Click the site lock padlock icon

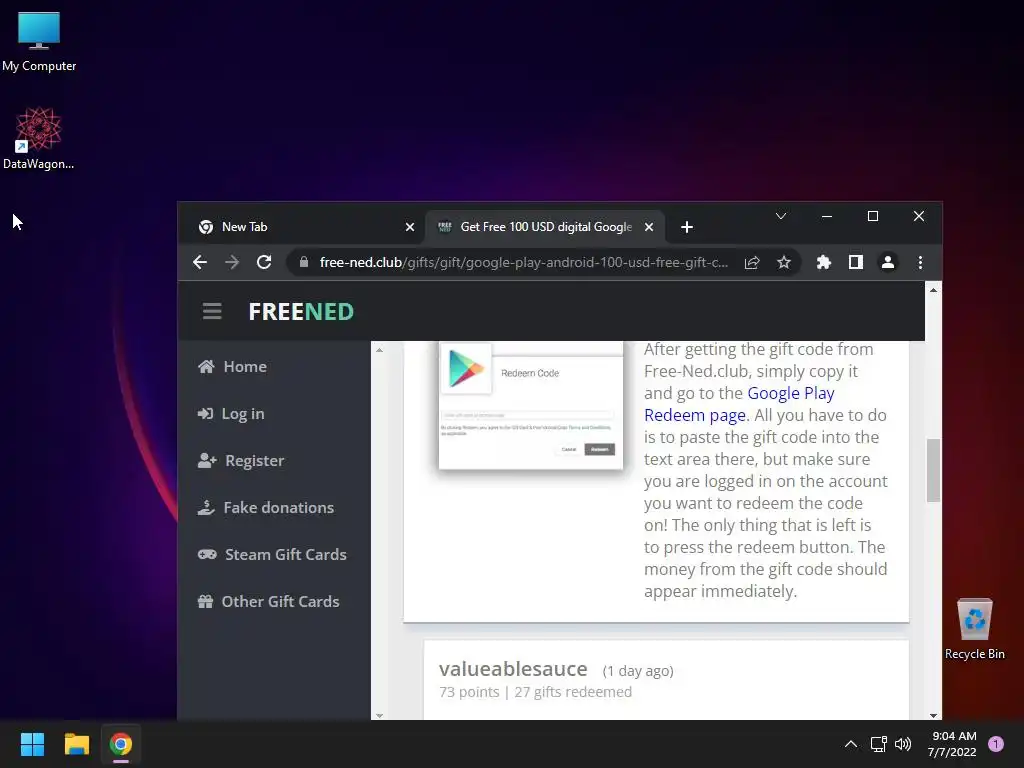pos(304,263)
